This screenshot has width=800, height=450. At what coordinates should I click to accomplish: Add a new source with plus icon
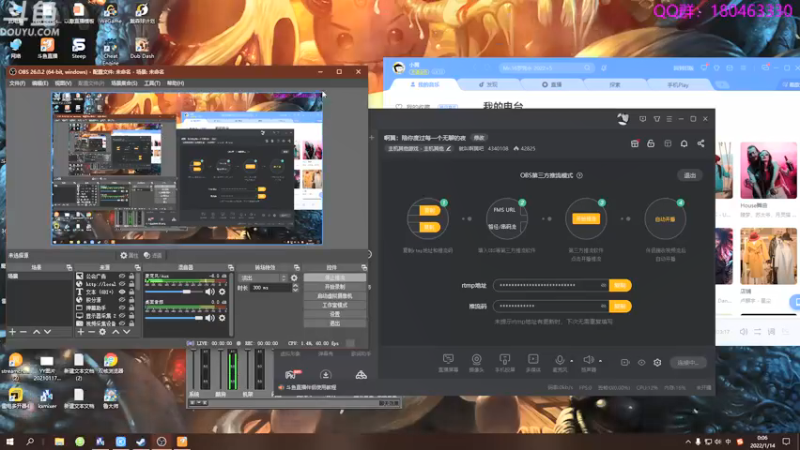tap(81, 332)
